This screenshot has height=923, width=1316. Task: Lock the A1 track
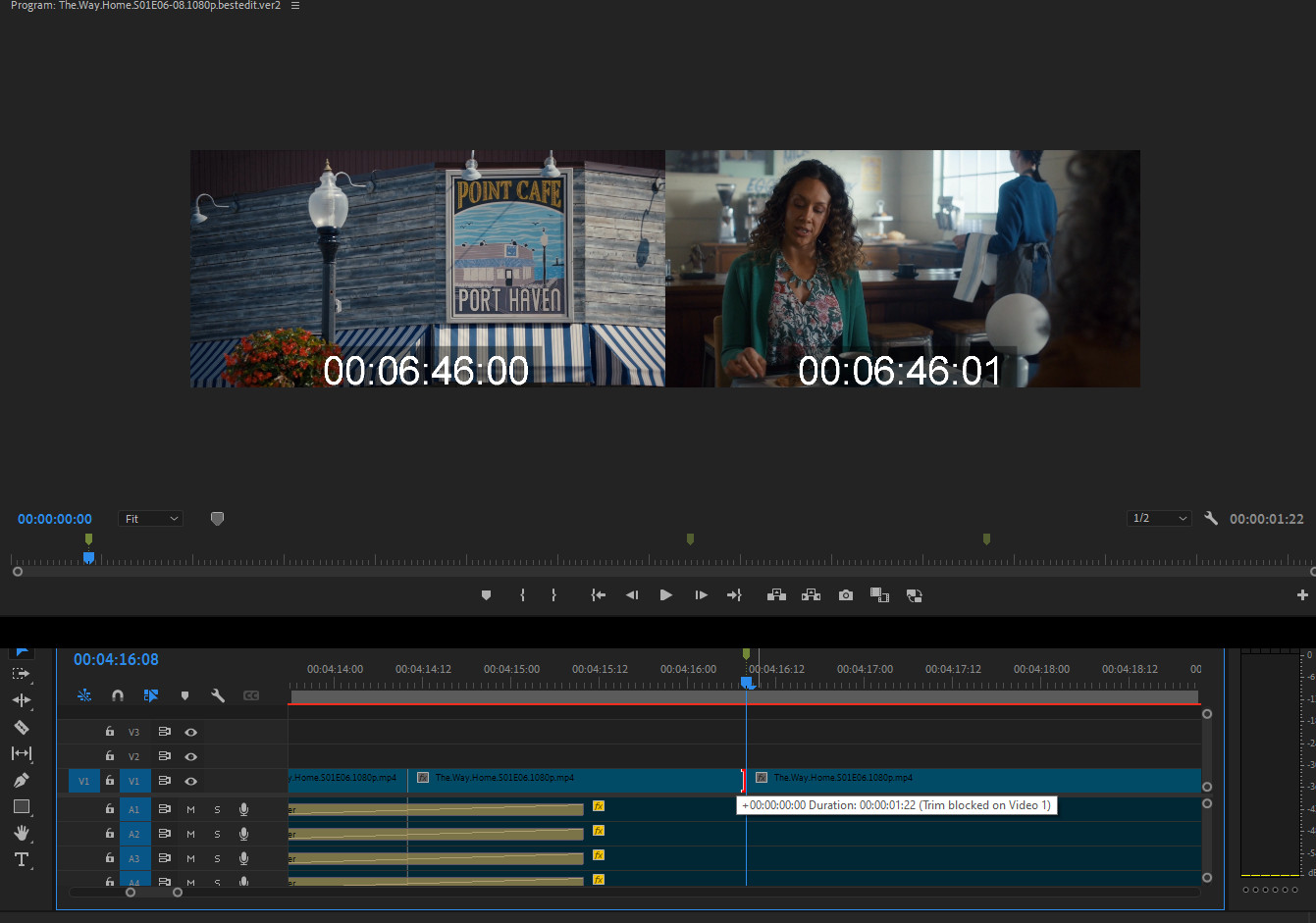click(x=110, y=809)
